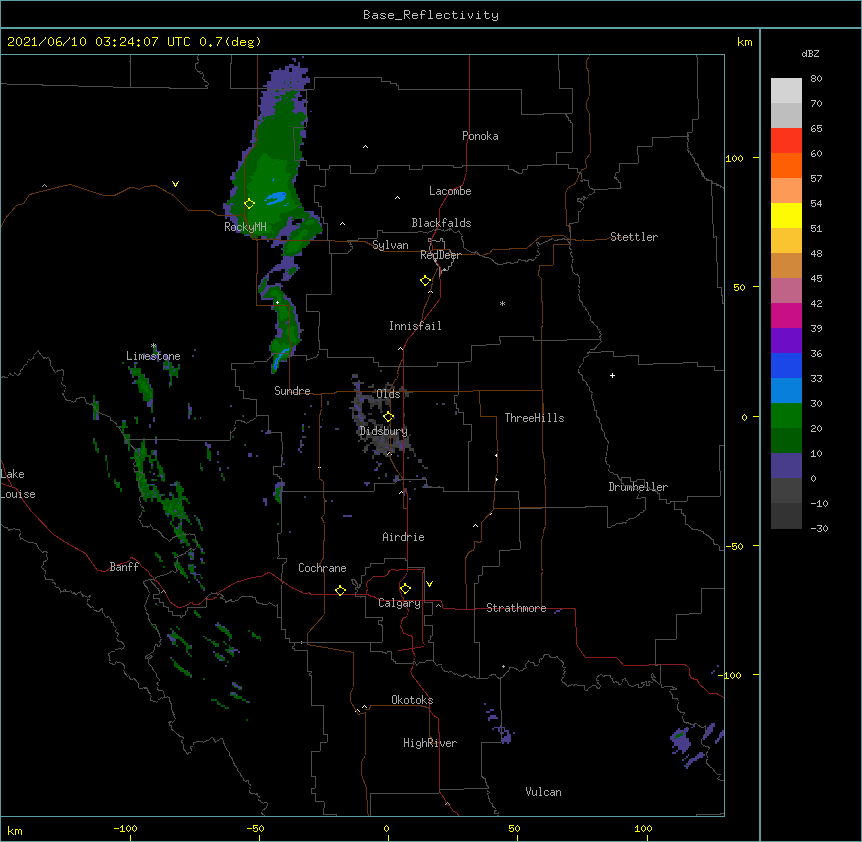Click the Sundre city label

coord(292,391)
